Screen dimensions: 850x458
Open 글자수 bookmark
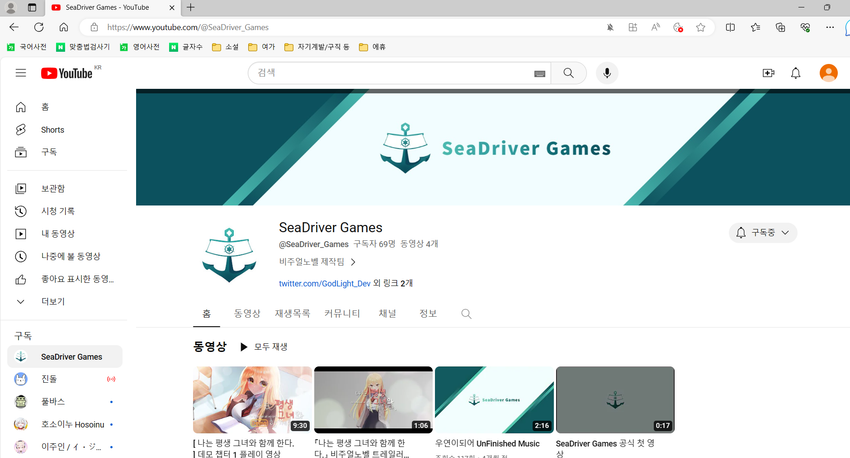point(186,47)
